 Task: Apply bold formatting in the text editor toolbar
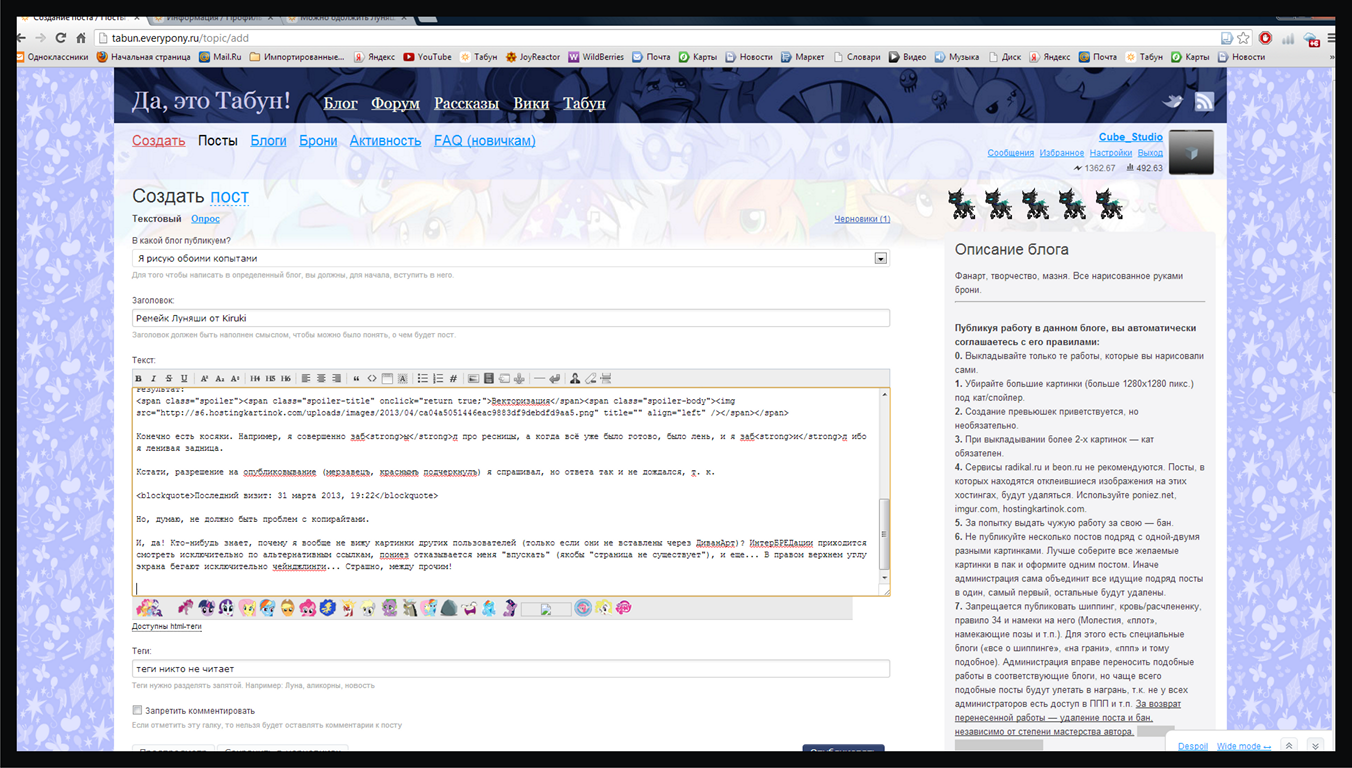pyautogui.click(x=138, y=378)
